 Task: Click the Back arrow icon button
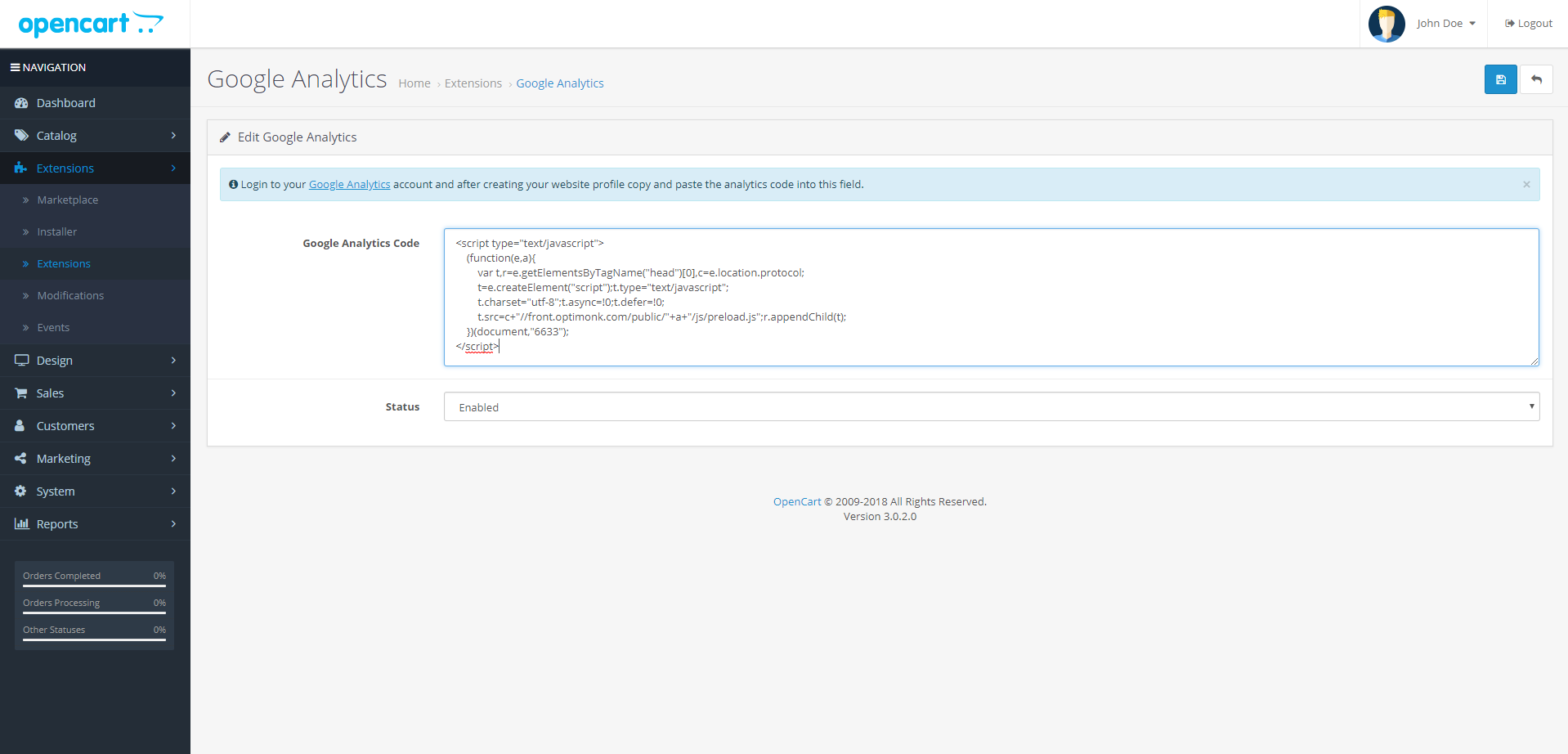pos(1536,79)
